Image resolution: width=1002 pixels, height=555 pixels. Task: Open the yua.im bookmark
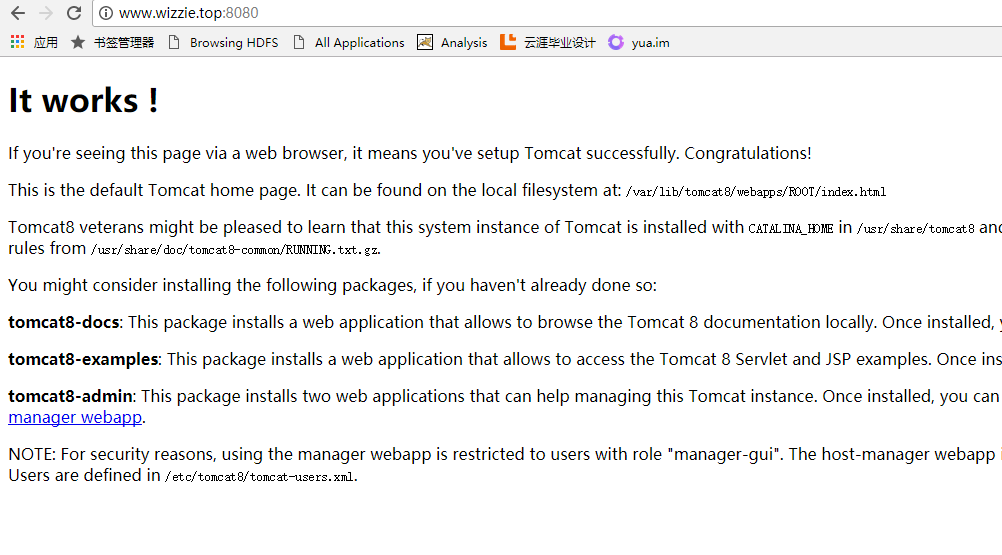[639, 42]
